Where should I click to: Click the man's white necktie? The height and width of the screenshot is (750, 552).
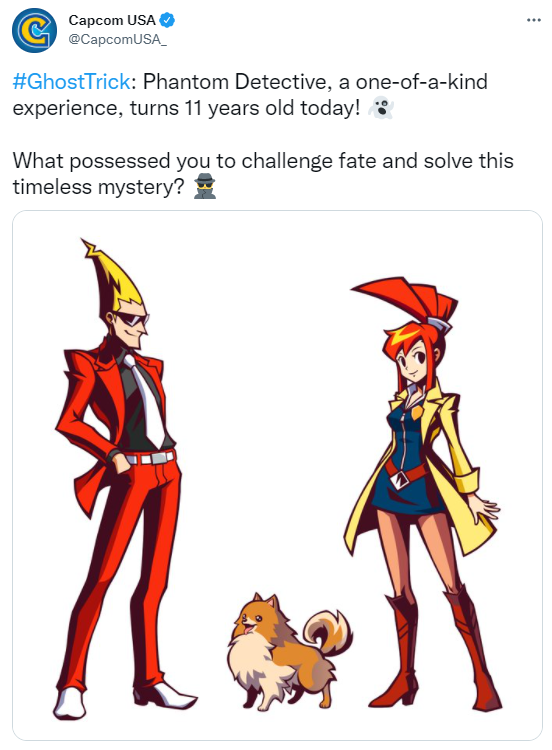[x=146, y=400]
